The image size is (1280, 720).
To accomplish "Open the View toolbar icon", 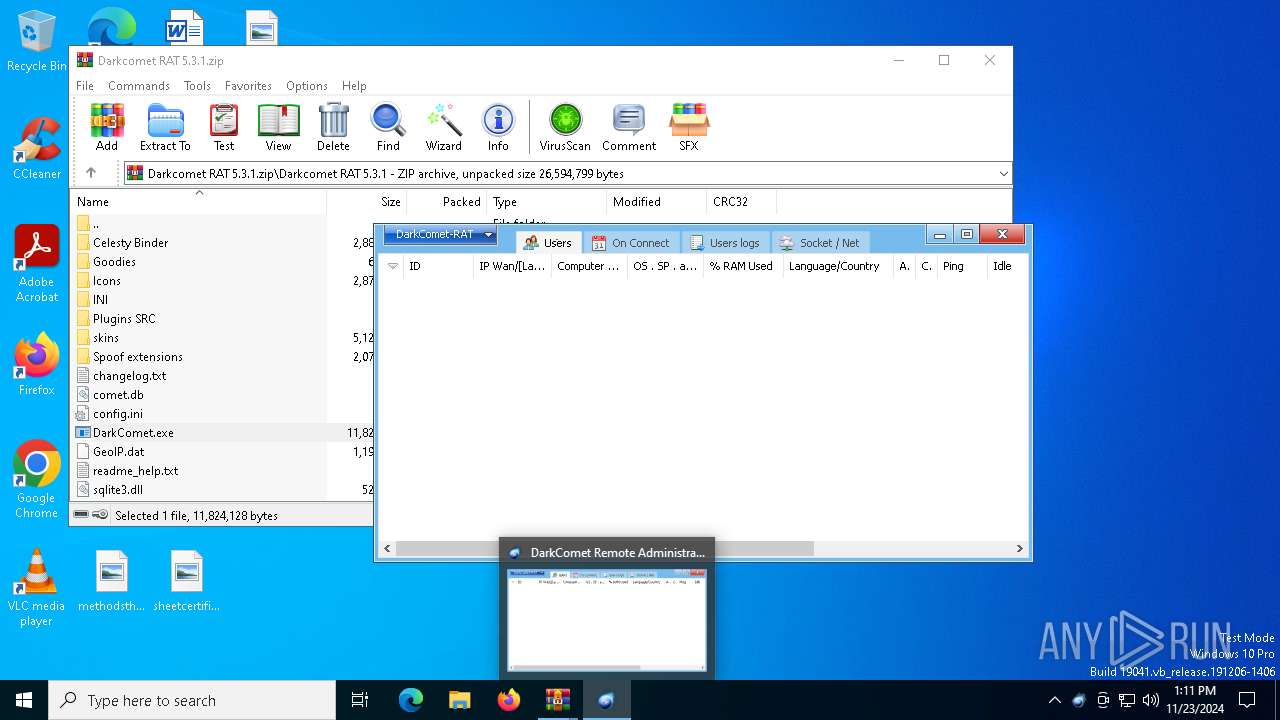I will [x=278, y=127].
